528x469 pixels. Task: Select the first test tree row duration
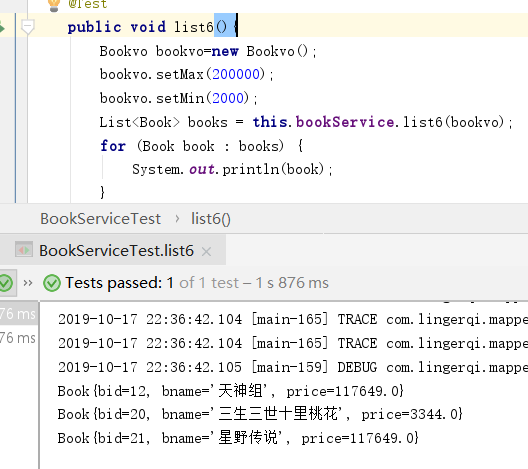click(18, 314)
